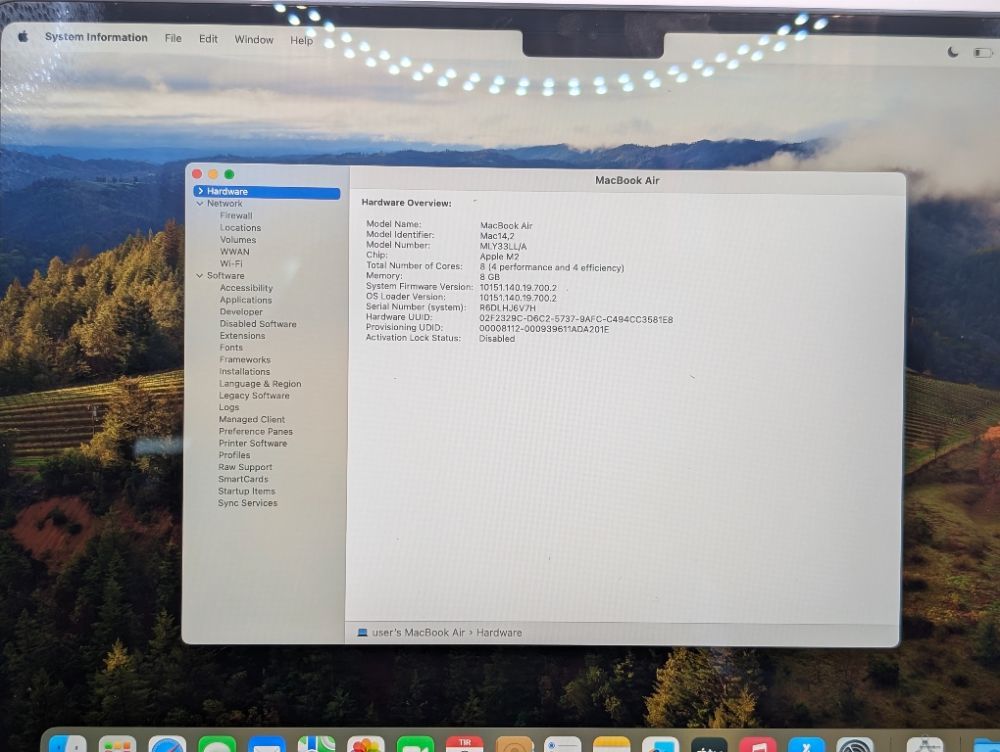Select Developer in the sidebar

click(x=241, y=312)
